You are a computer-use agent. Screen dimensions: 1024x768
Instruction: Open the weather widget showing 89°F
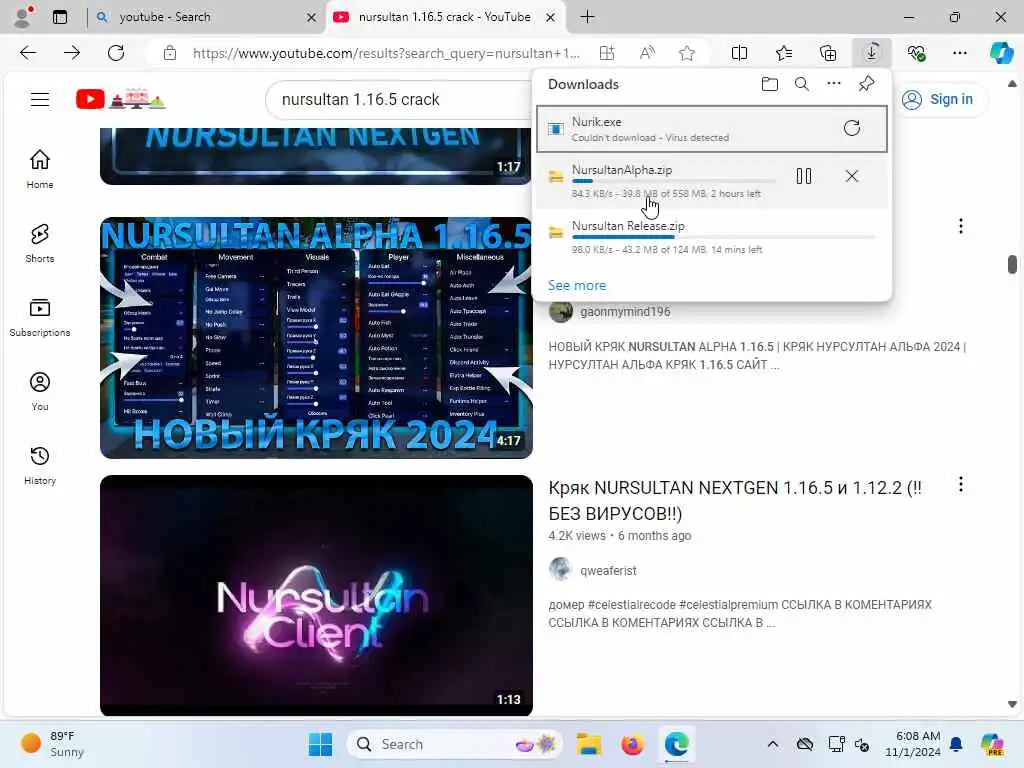(x=54, y=744)
